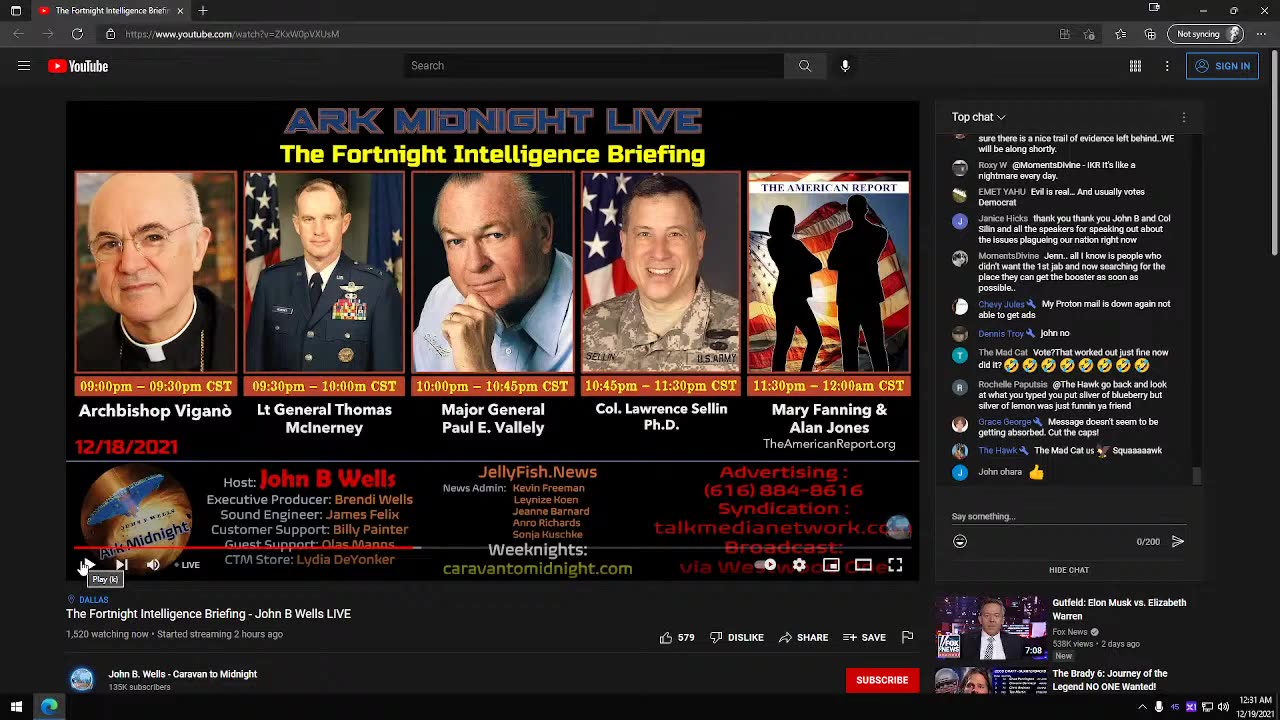
Task: Open the Windows Start menu
Action: point(16,707)
